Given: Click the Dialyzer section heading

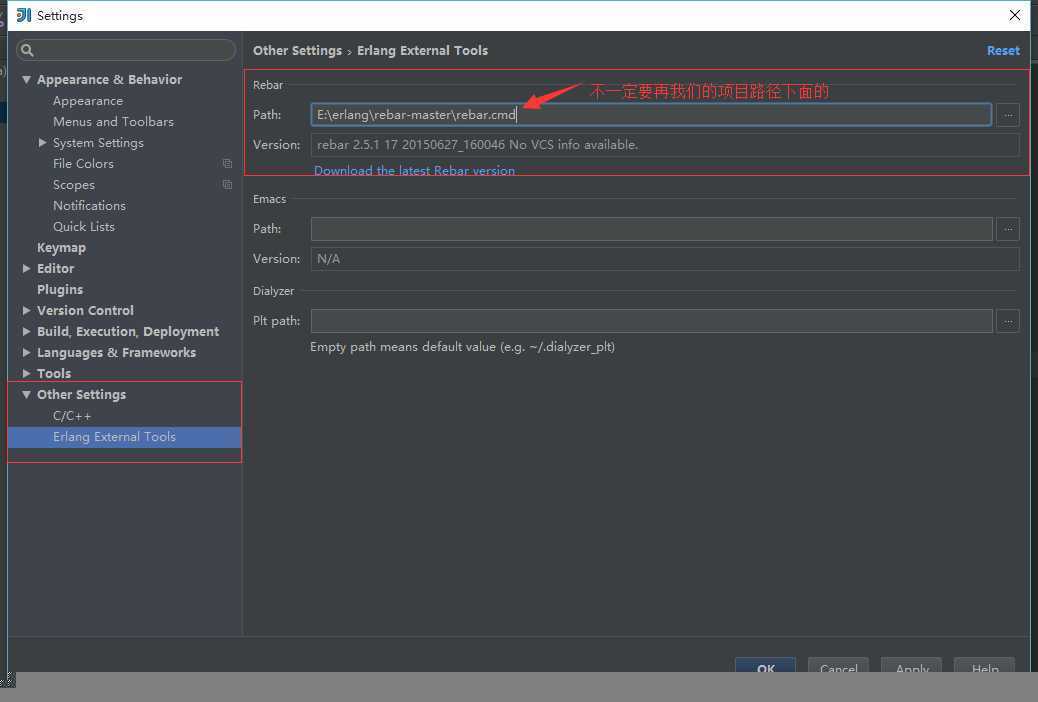Looking at the screenshot, I should click(x=273, y=291).
